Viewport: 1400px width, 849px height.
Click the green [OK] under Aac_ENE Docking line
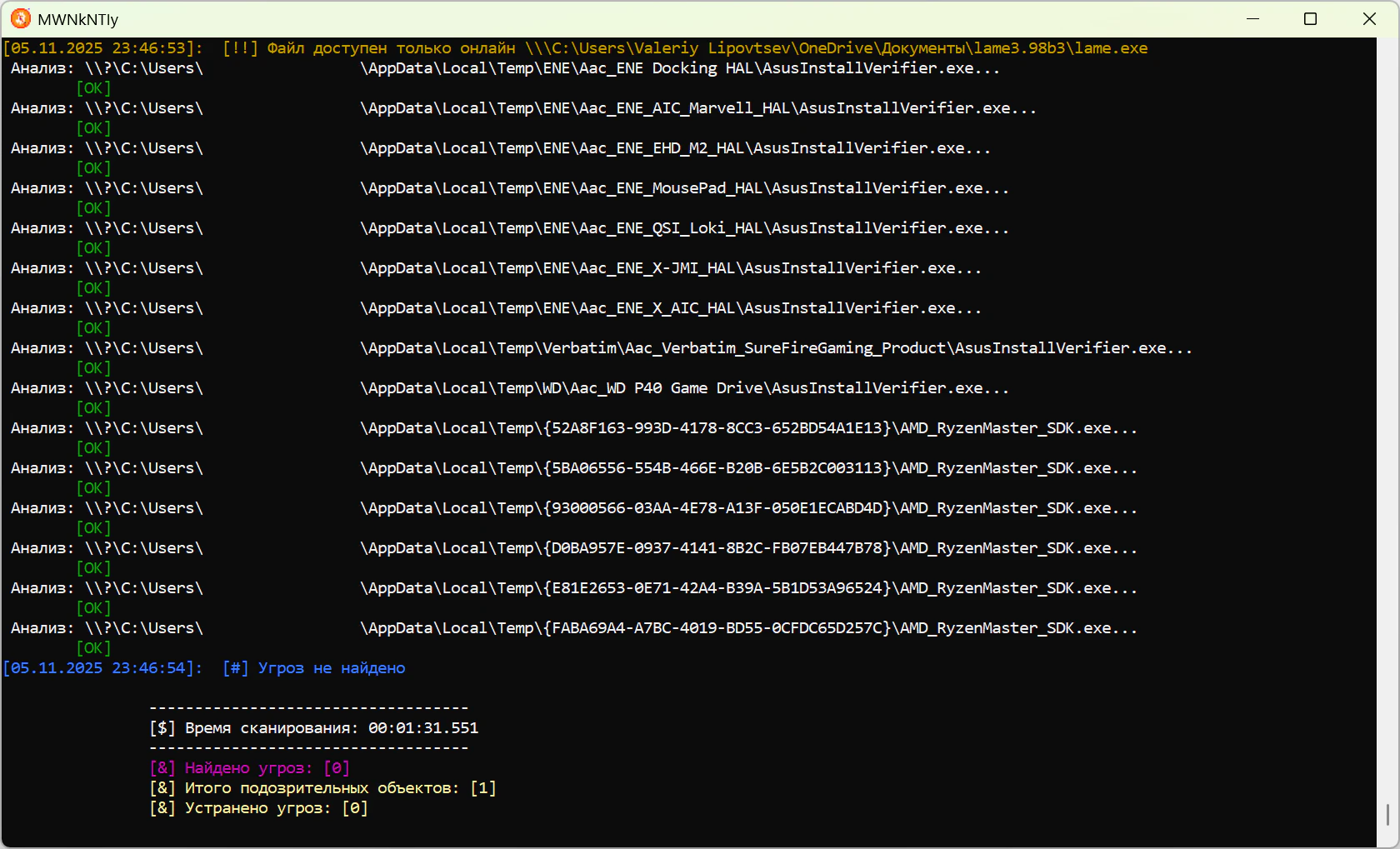(x=93, y=88)
